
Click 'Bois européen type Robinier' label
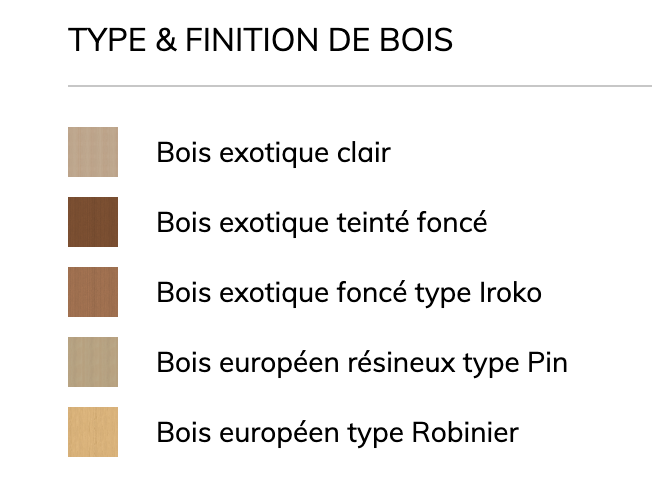(x=337, y=433)
